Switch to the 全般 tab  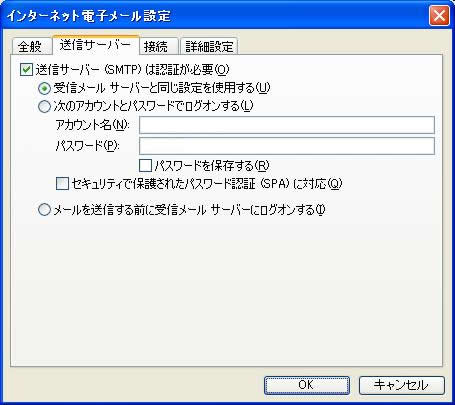point(31,46)
